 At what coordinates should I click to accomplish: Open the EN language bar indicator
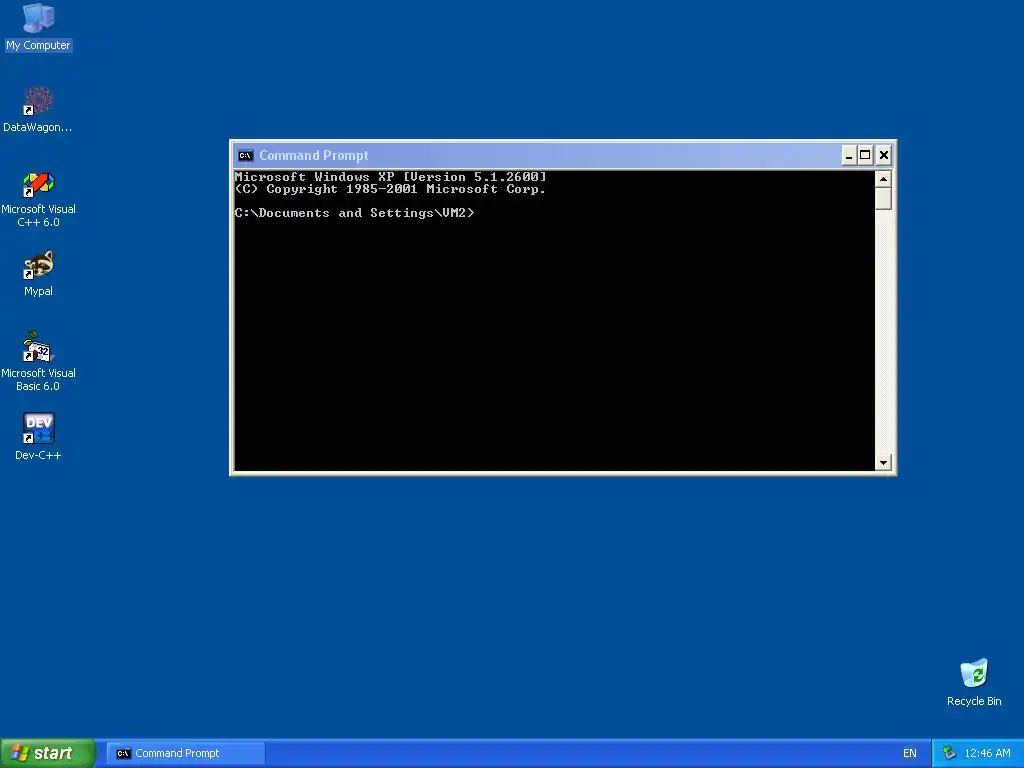click(x=910, y=753)
